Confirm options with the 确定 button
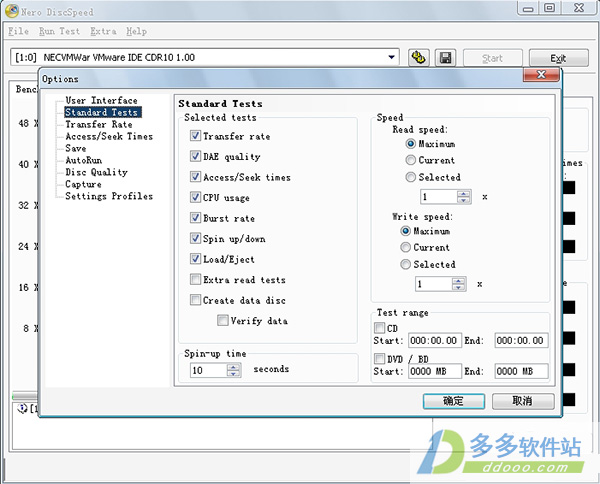 click(x=454, y=401)
